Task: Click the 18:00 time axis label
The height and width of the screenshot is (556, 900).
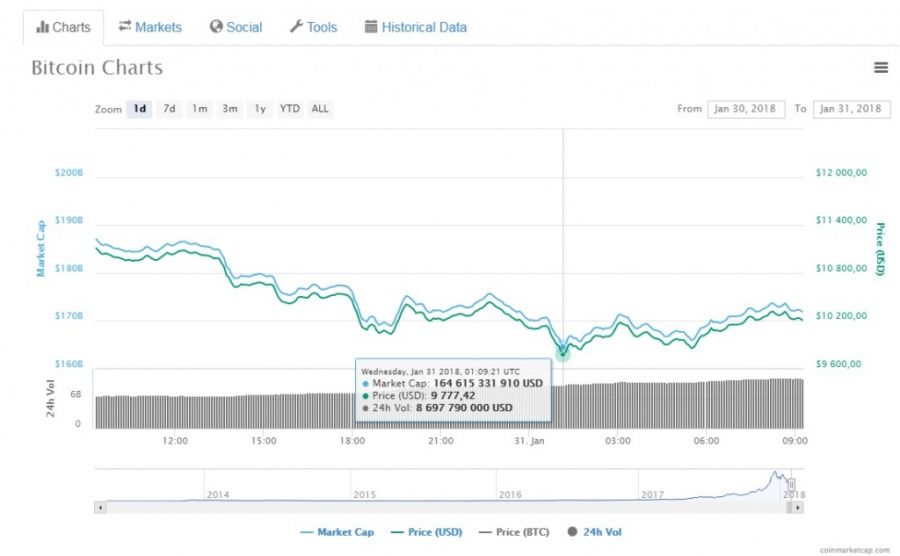Action: [x=352, y=441]
